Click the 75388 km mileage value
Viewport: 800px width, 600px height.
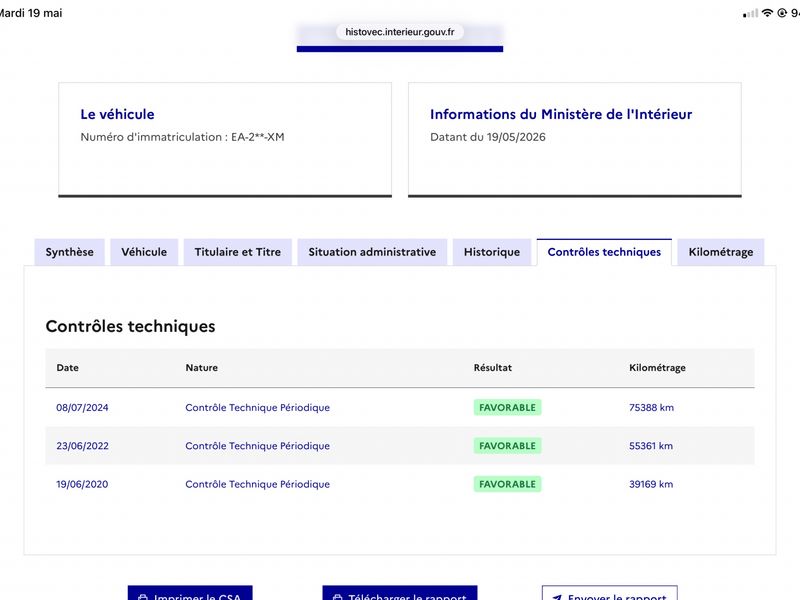point(651,407)
